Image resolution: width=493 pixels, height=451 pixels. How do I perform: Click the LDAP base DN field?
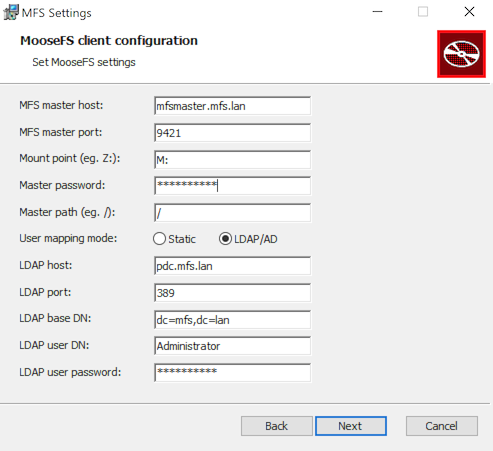(232, 320)
